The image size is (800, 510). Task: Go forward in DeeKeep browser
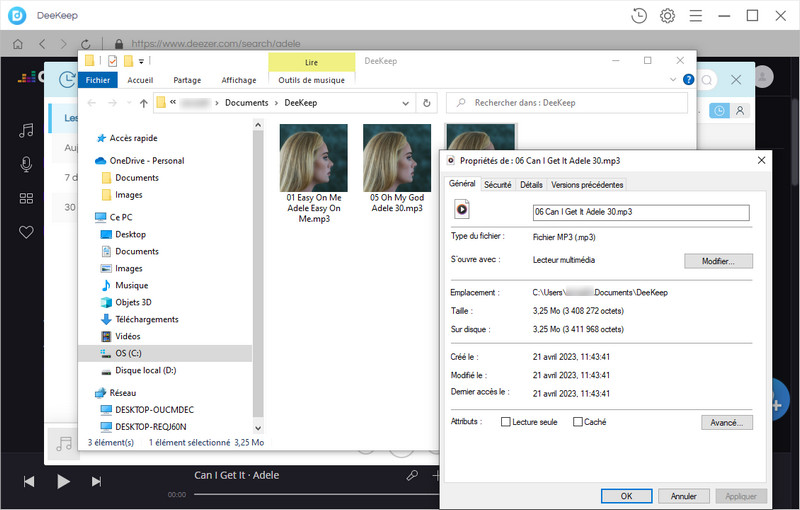pyautogui.click(x=63, y=44)
